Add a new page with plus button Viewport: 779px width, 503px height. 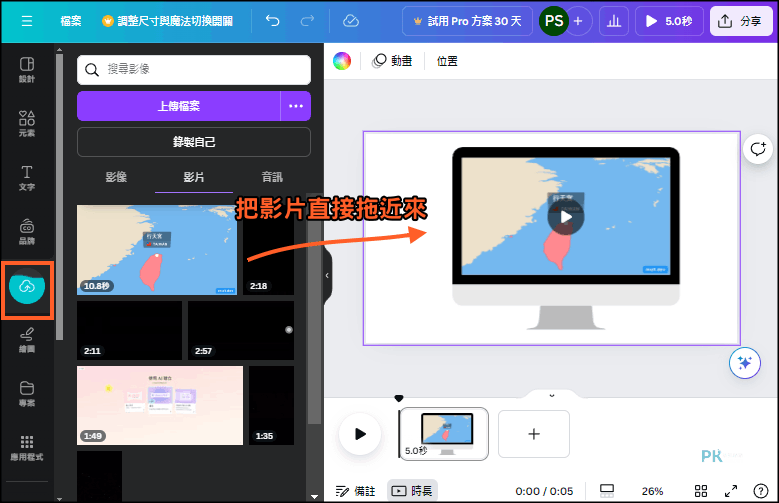(534, 434)
